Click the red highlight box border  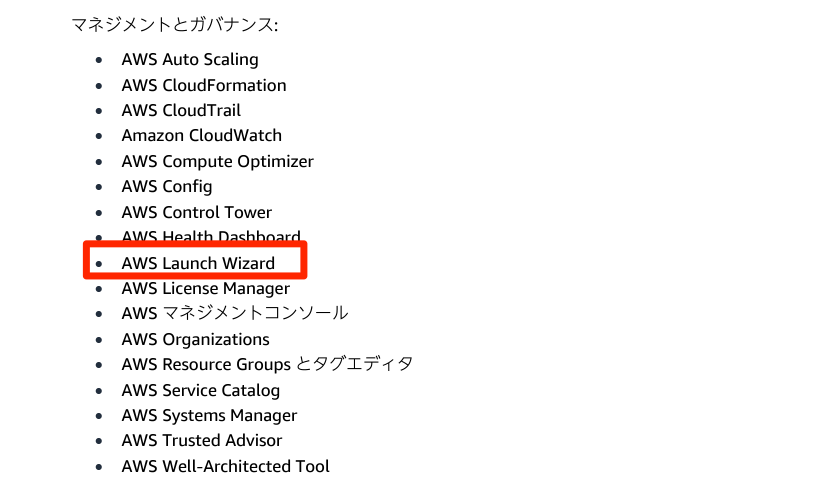coord(195,243)
